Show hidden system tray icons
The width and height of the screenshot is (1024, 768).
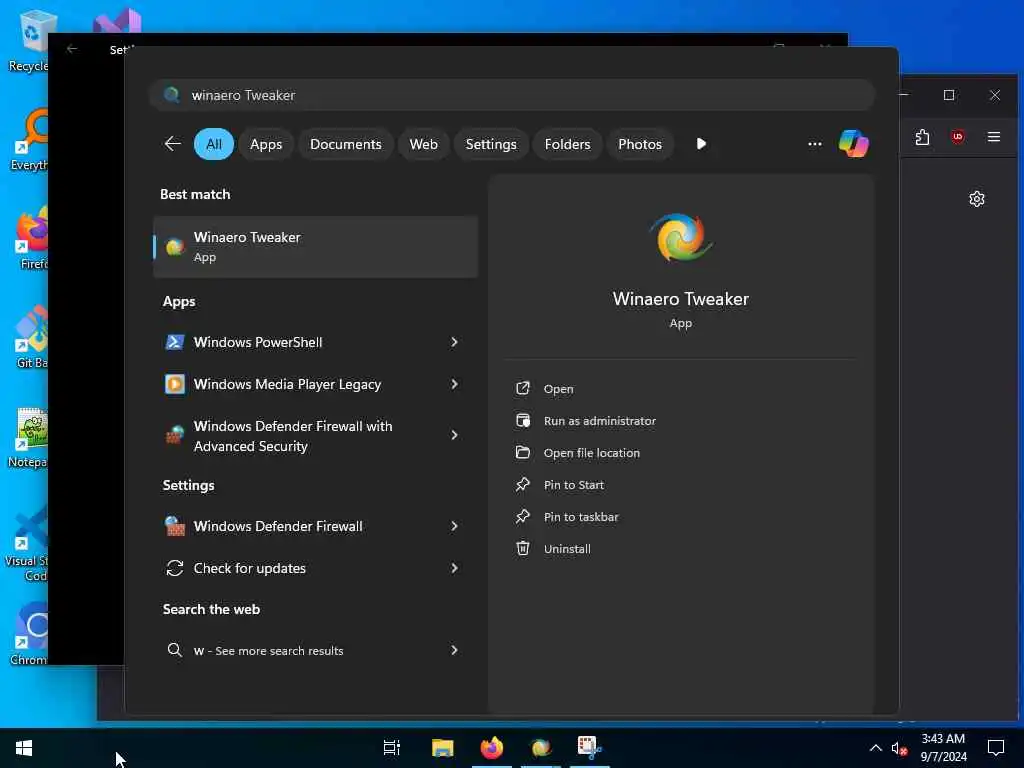point(876,748)
